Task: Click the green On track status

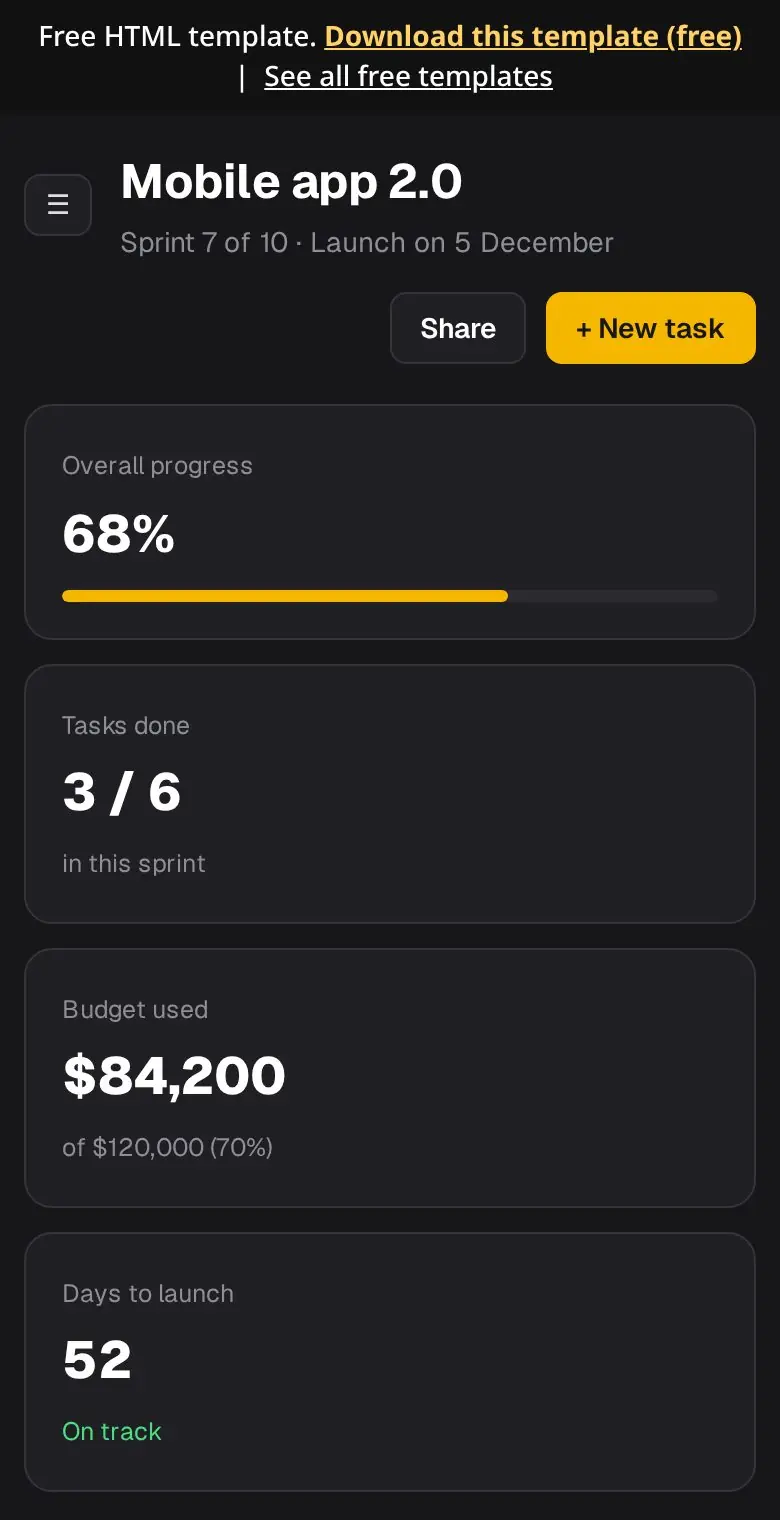Action: pyautogui.click(x=111, y=1432)
